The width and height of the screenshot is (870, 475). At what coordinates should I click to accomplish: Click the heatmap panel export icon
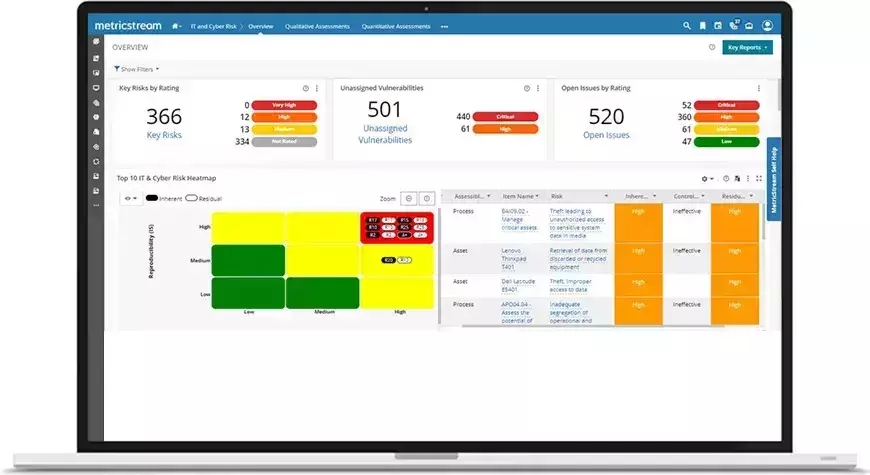[x=737, y=179]
